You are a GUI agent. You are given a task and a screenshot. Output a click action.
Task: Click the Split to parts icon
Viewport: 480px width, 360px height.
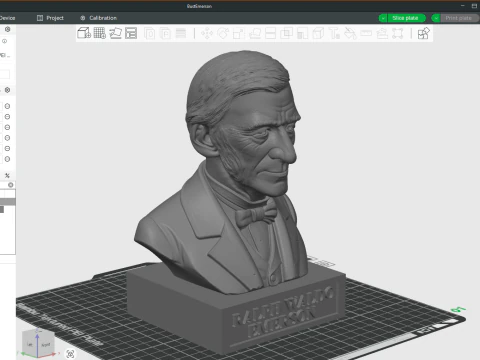coord(165,33)
